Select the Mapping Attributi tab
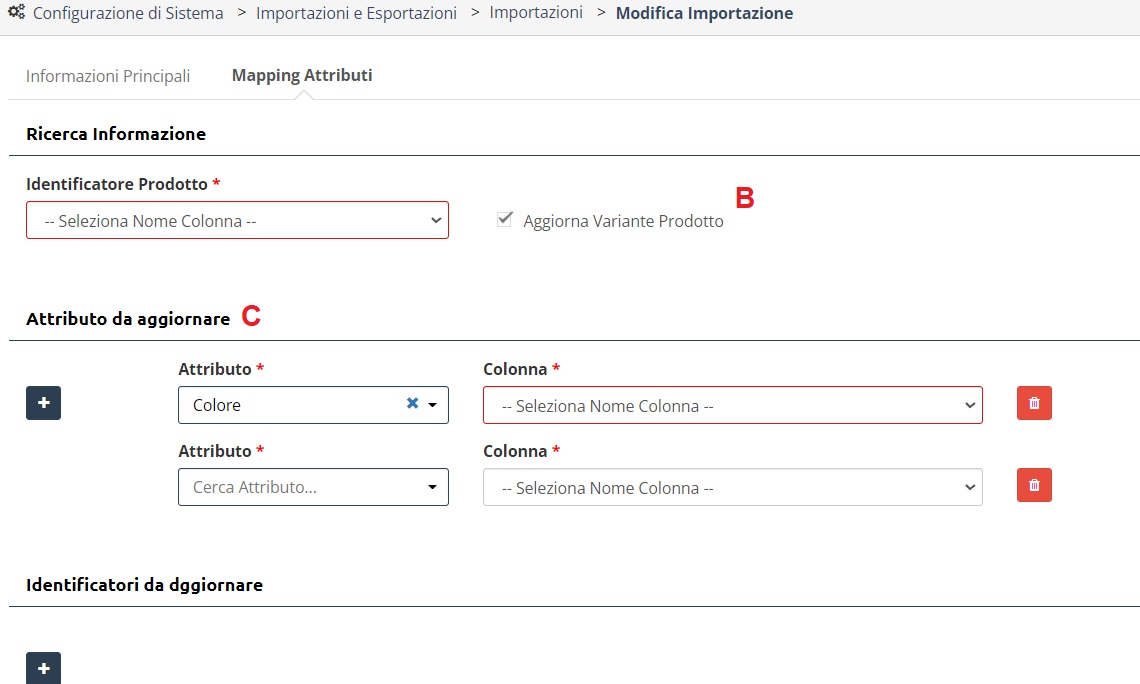 click(302, 76)
